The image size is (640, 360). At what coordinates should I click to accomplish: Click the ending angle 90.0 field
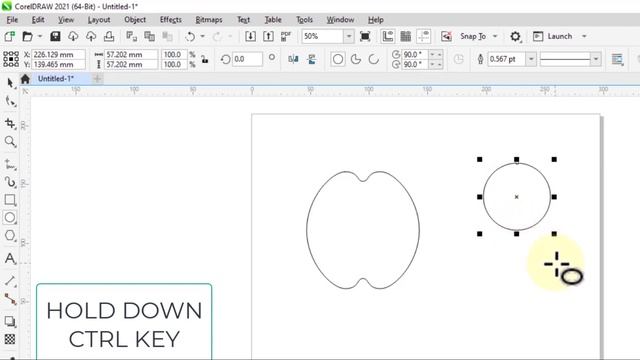416,64
